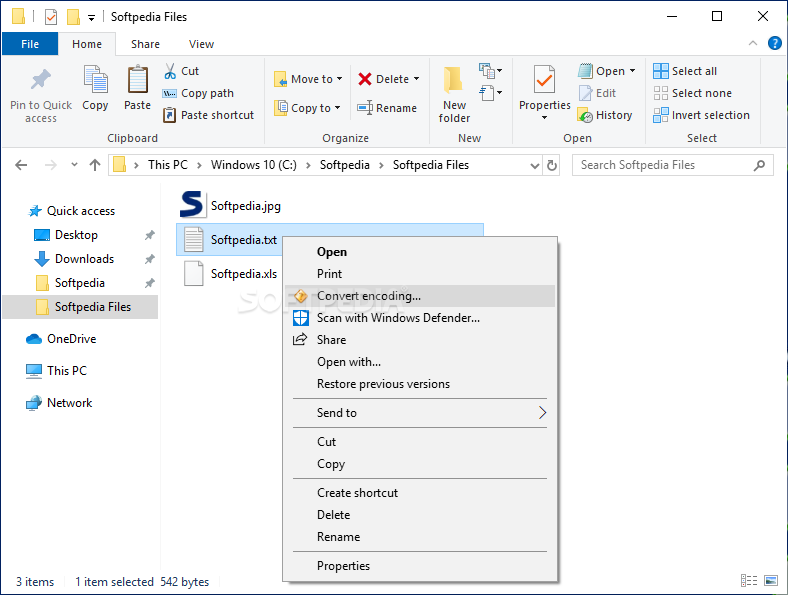
Task: Expand the Open button dropdown arrow
Action: coord(632,71)
